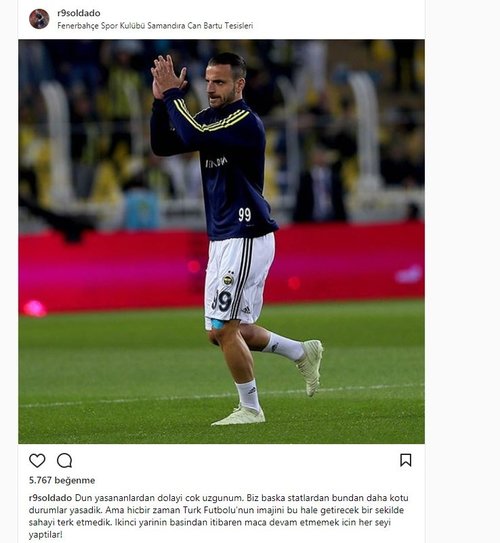
Task: Click the player's front white football boot
Action: coord(239,416)
